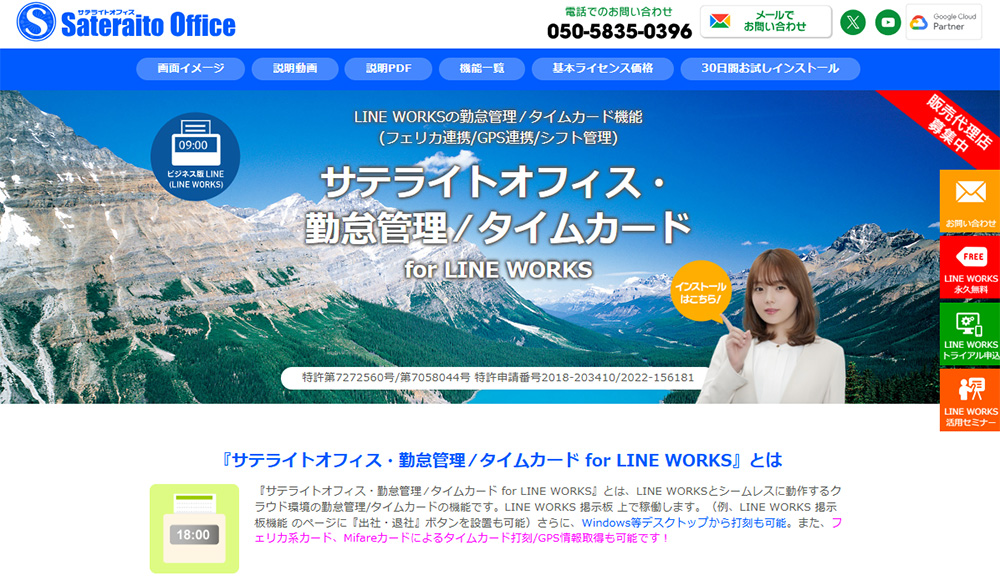Open the YouTube channel icon
Image resolution: width=1000 pixels, height=581 pixels.
(887, 22)
